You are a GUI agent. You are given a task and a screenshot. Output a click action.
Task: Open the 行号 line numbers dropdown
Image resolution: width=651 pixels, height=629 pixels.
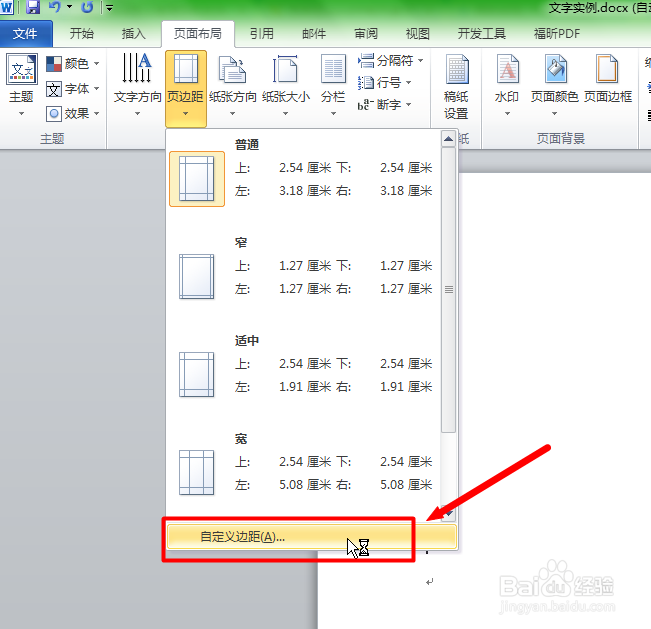click(x=384, y=83)
